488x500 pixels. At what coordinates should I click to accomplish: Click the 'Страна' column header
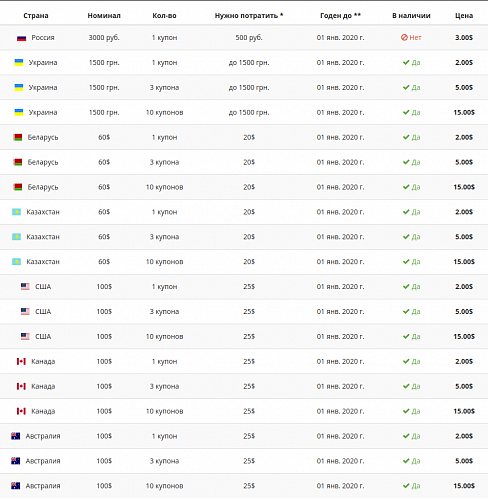[36, 16]
